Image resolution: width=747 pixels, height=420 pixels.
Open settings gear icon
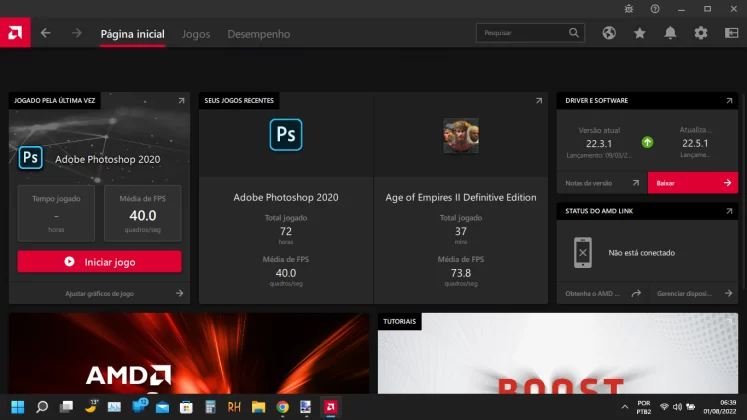point(701,33)
